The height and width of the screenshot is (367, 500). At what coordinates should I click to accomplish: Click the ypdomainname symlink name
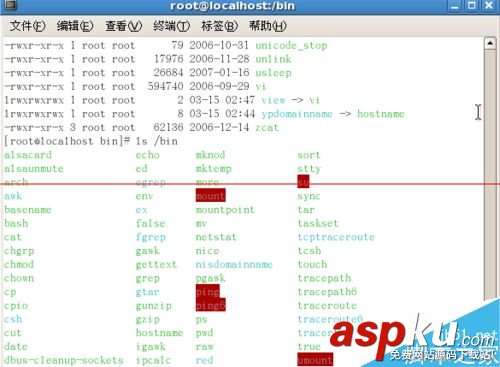click(297, 114)
